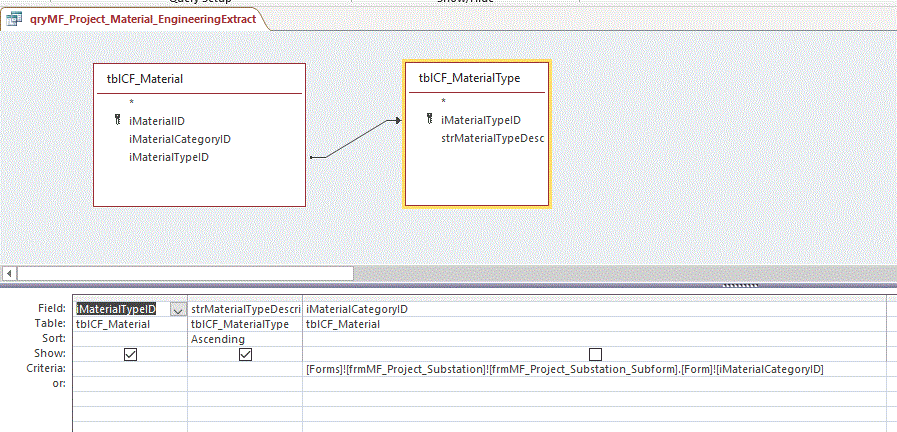
Task: Click the key icon beside iMaterialTypeID in tblCF_MaterialType
Action: [x=430, y=120]
